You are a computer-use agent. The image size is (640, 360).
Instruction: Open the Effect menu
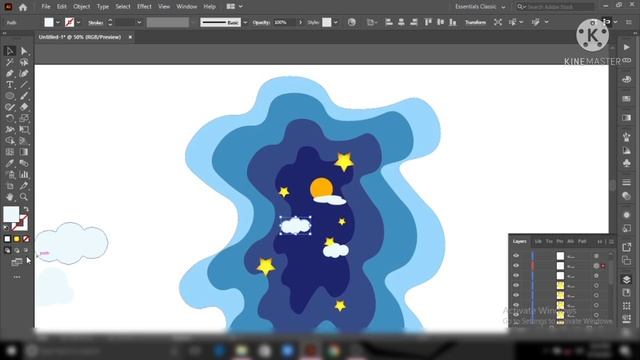144,7
